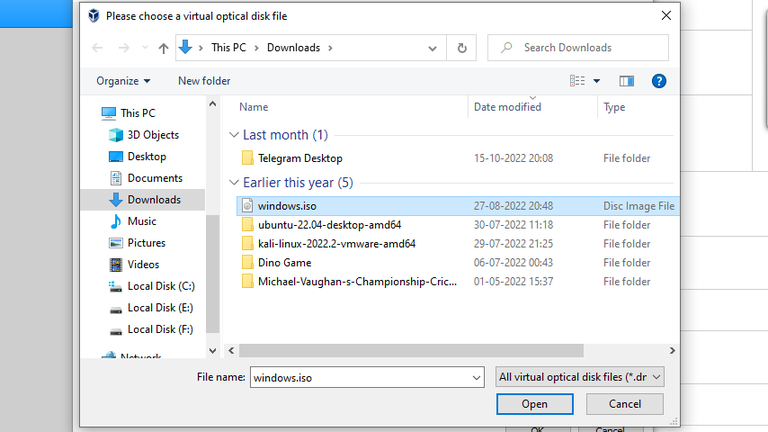Image resolution: width=768 pixels, height=432 pixels.
Task: Click the Cancel button in file dialog
Action: 624,404
